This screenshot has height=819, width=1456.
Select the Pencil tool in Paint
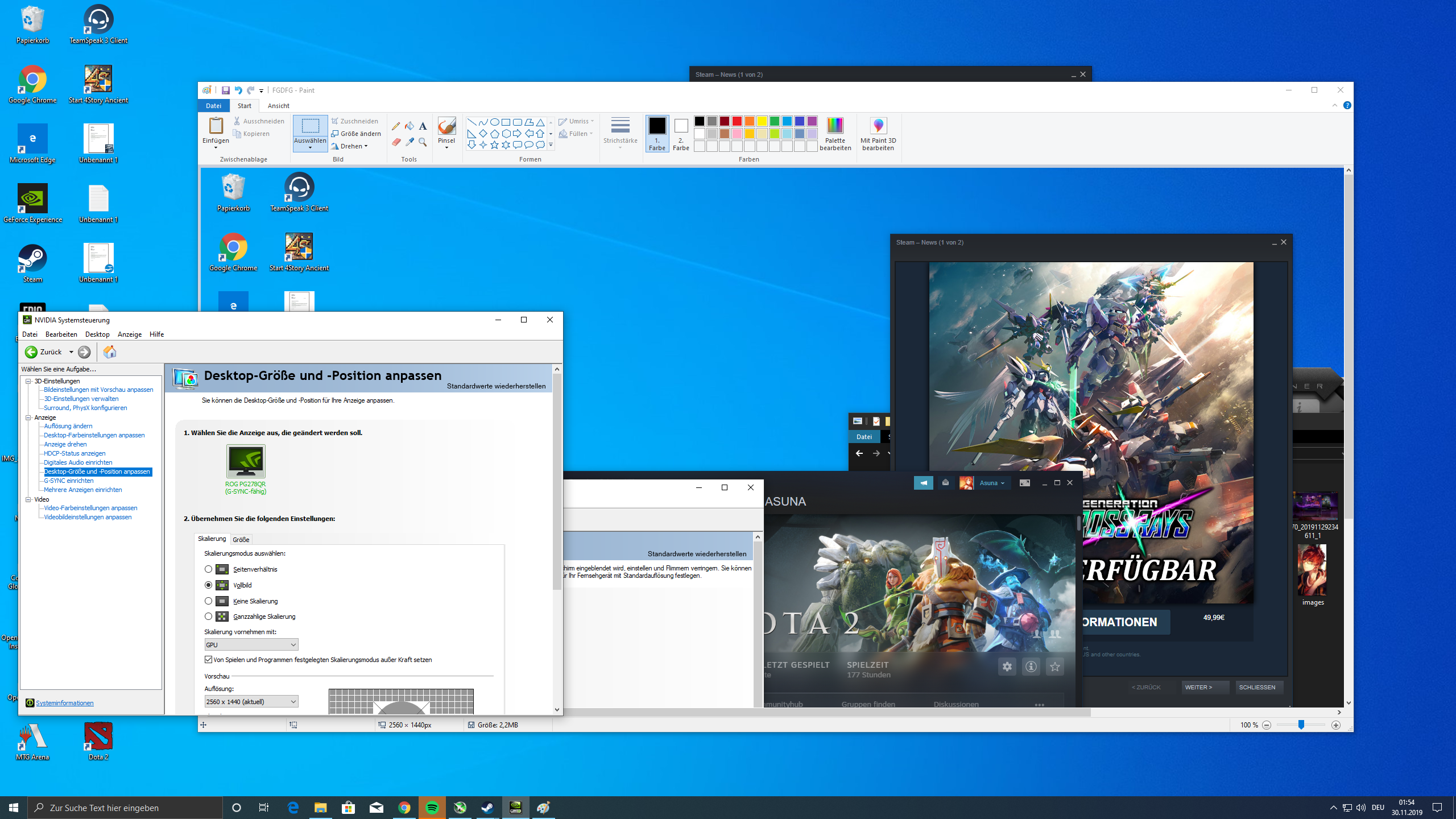pos(396,126)
